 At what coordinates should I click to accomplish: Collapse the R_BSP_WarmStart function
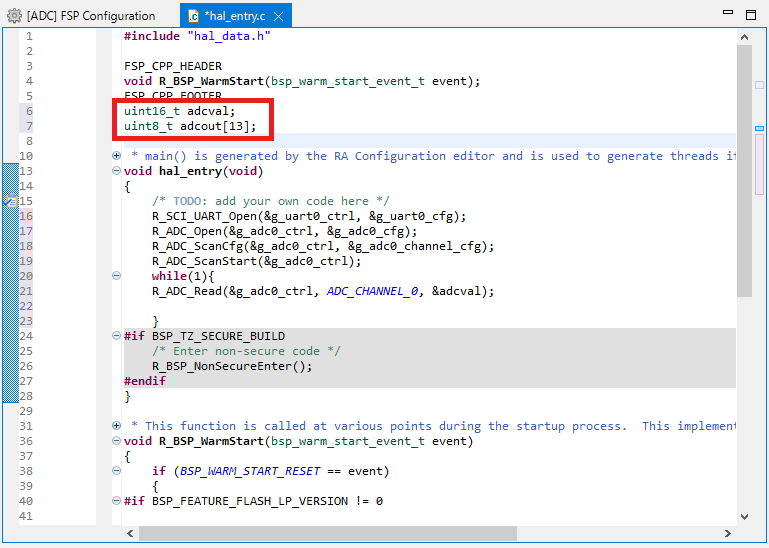(116, 441)
